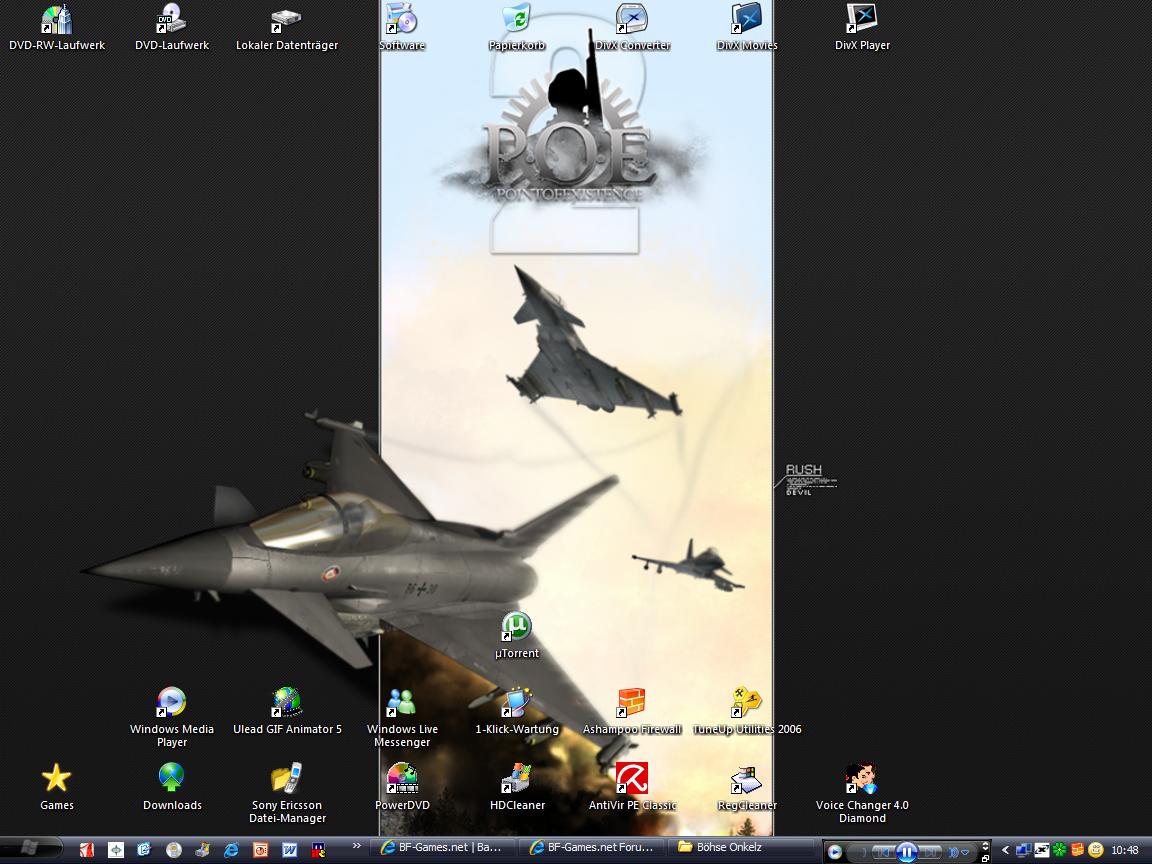Click the Start button in taskbar
Image resolution: width=1152 pixels, height=864 pixels.
(x=31, y=849)
